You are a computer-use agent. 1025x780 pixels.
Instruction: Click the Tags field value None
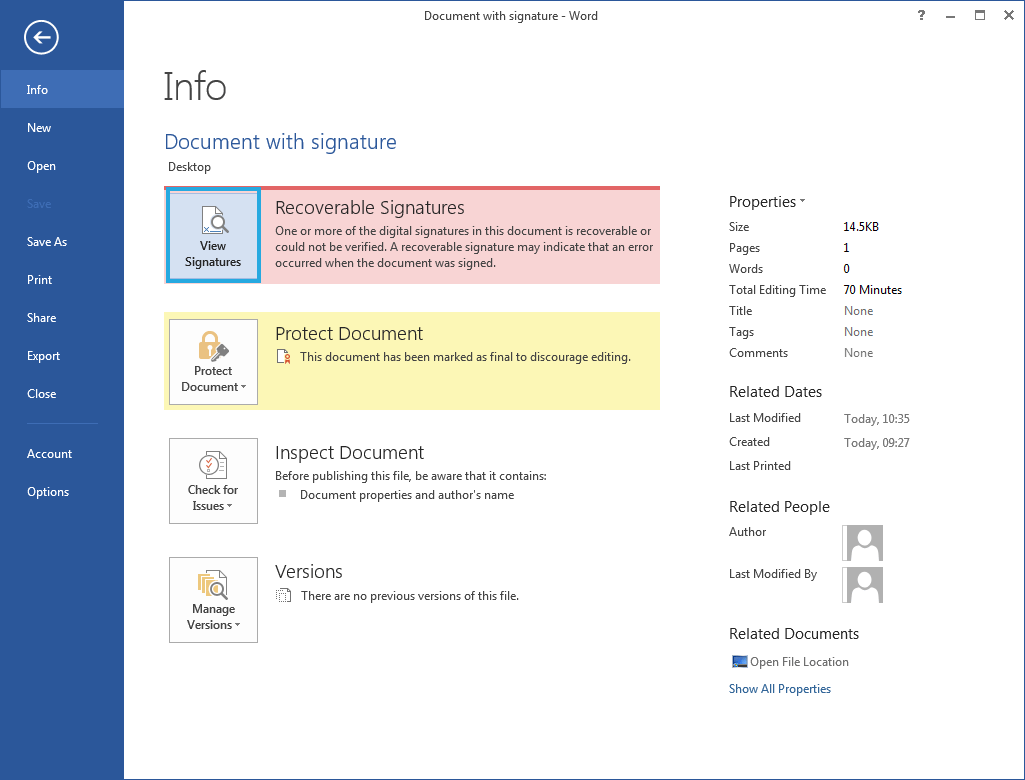pyautogui.click(x=858, y=331)
